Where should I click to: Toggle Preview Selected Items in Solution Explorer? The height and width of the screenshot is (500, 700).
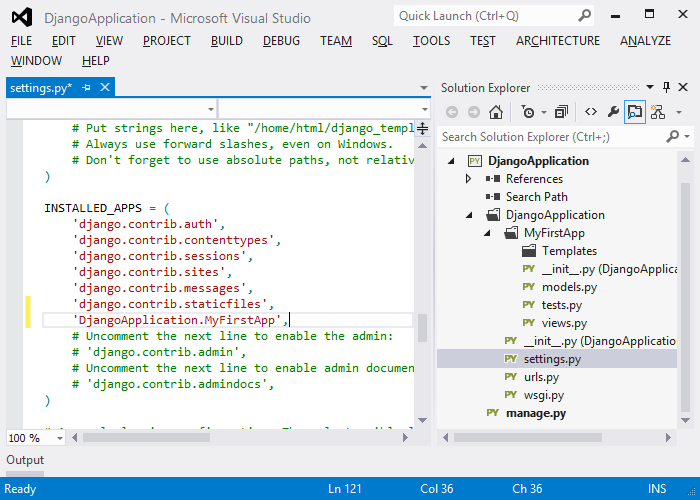(x=635, y=112)
